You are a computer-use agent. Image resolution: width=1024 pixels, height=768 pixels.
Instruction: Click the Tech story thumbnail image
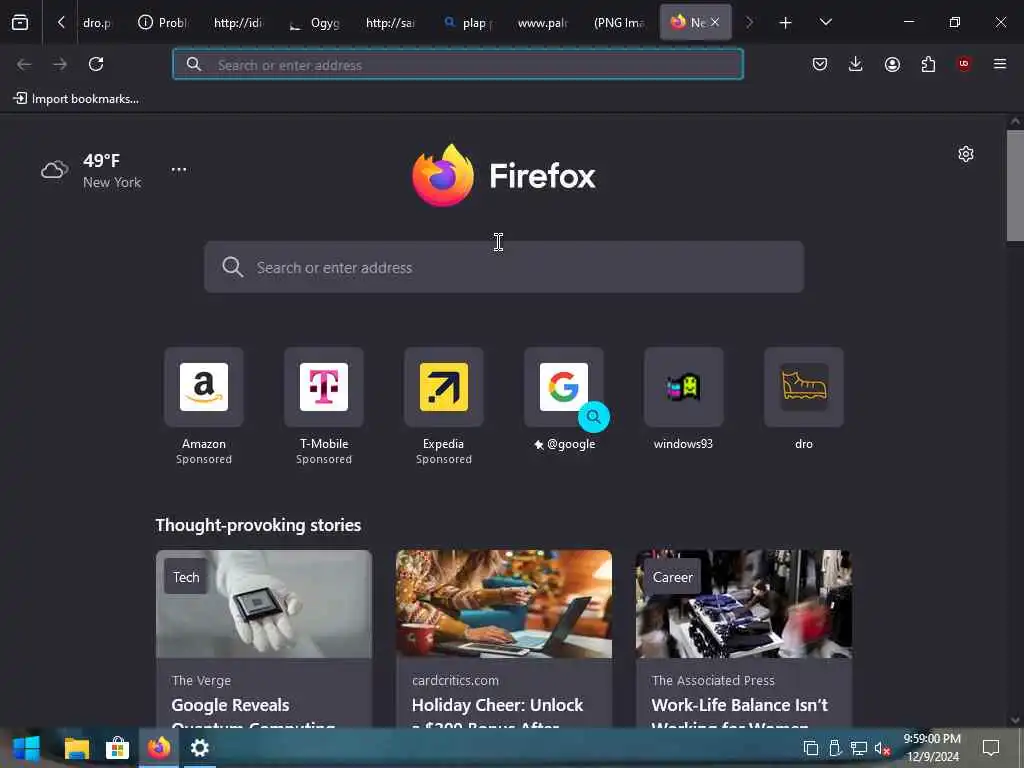pos(264,604)
